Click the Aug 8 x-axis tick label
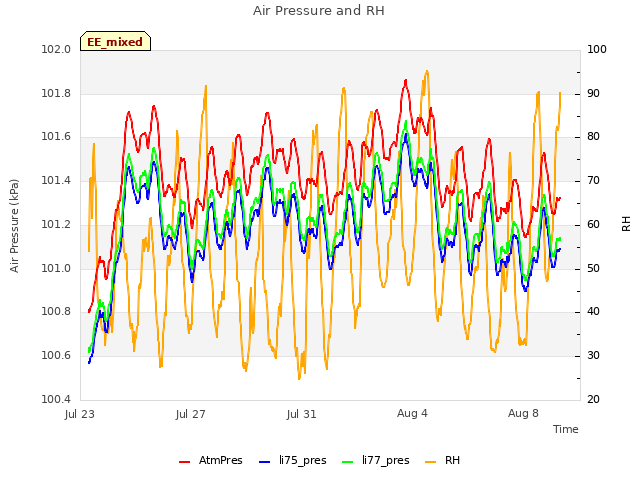The width and height of the screenshot is (640, 480). (x=523, y=413)
